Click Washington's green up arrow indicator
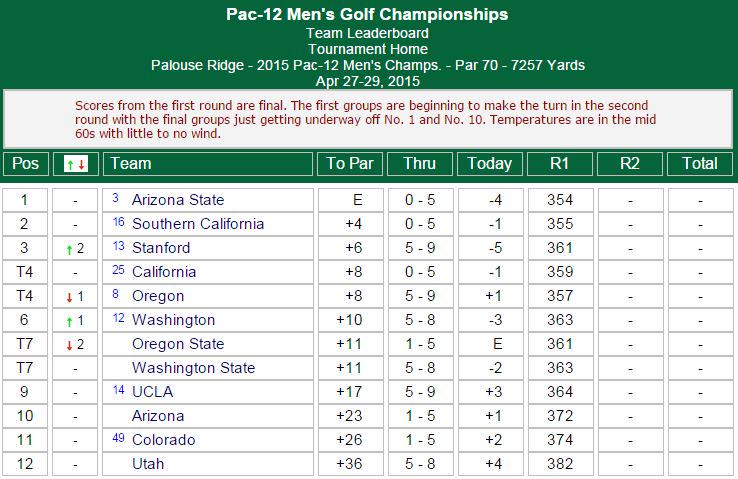This screenshot has height=479, width=738. point(69,321)
